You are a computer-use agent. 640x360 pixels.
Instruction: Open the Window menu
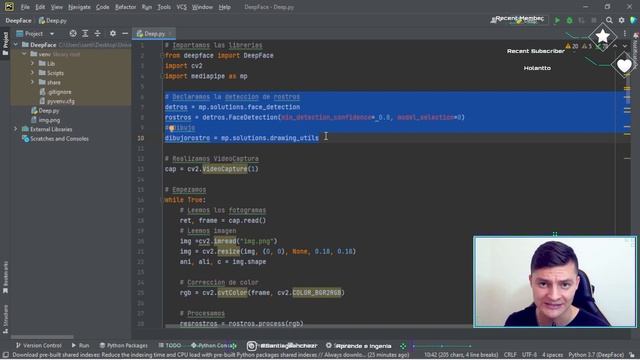pos(202,7)
